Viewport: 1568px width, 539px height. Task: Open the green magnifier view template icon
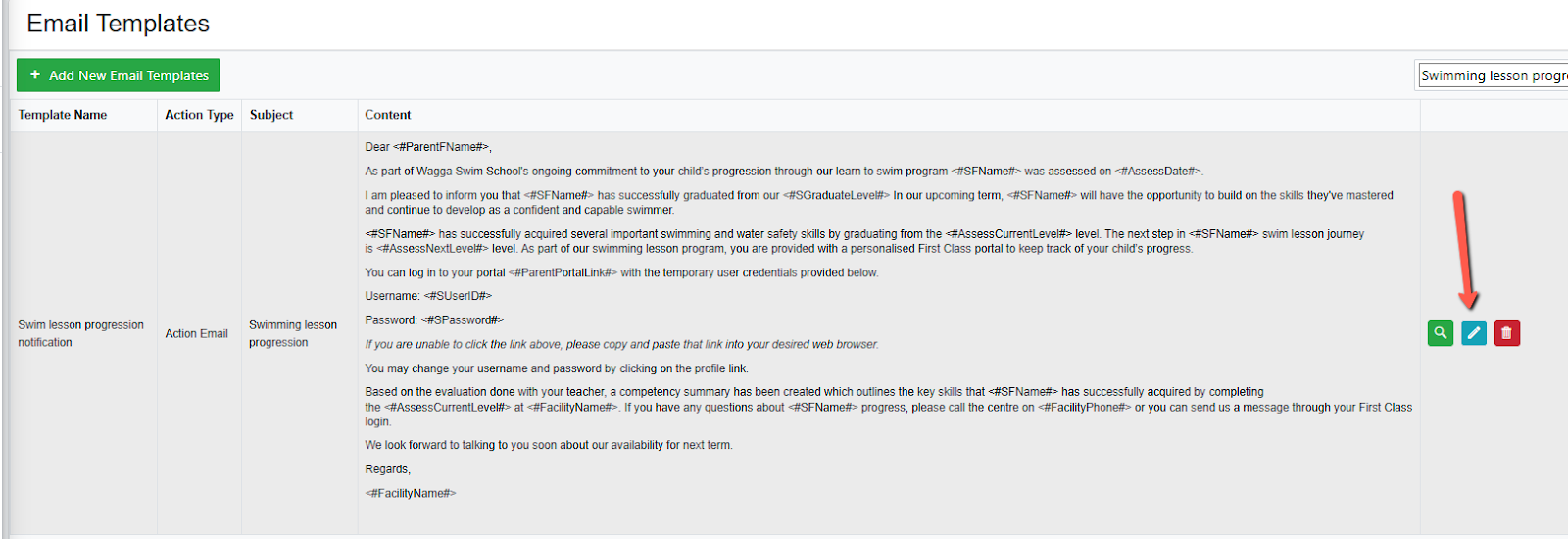[x=1441, y=333]
